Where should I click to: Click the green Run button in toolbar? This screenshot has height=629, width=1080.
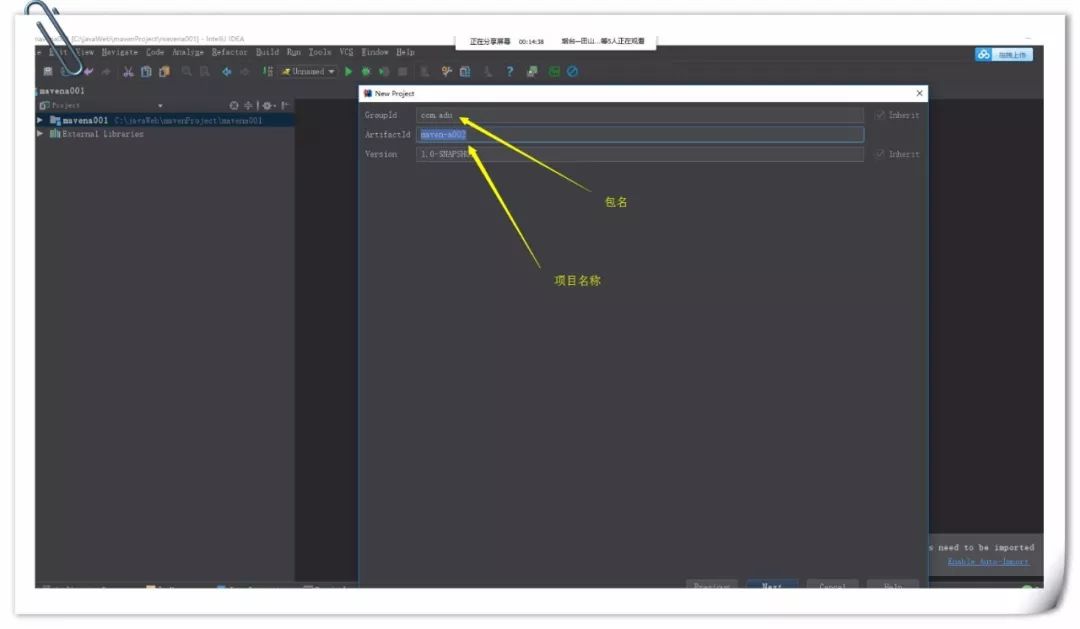pos(349,72)
